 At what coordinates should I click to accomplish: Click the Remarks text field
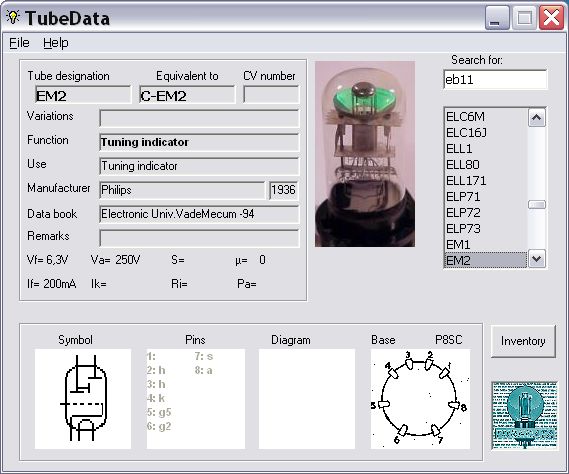click(199, 238)
